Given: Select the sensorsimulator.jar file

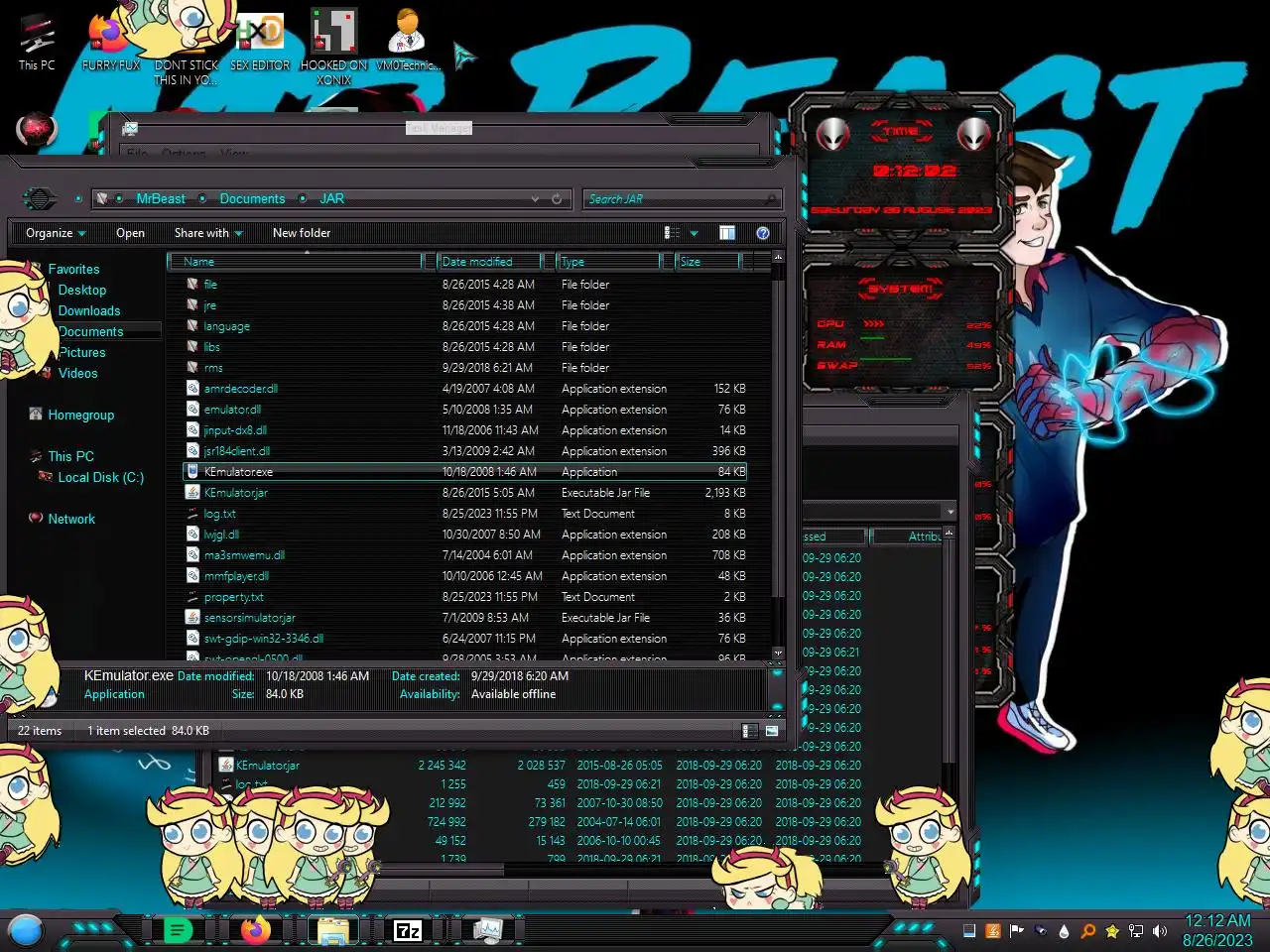Looking at the screenshot, I should (466, 618).
